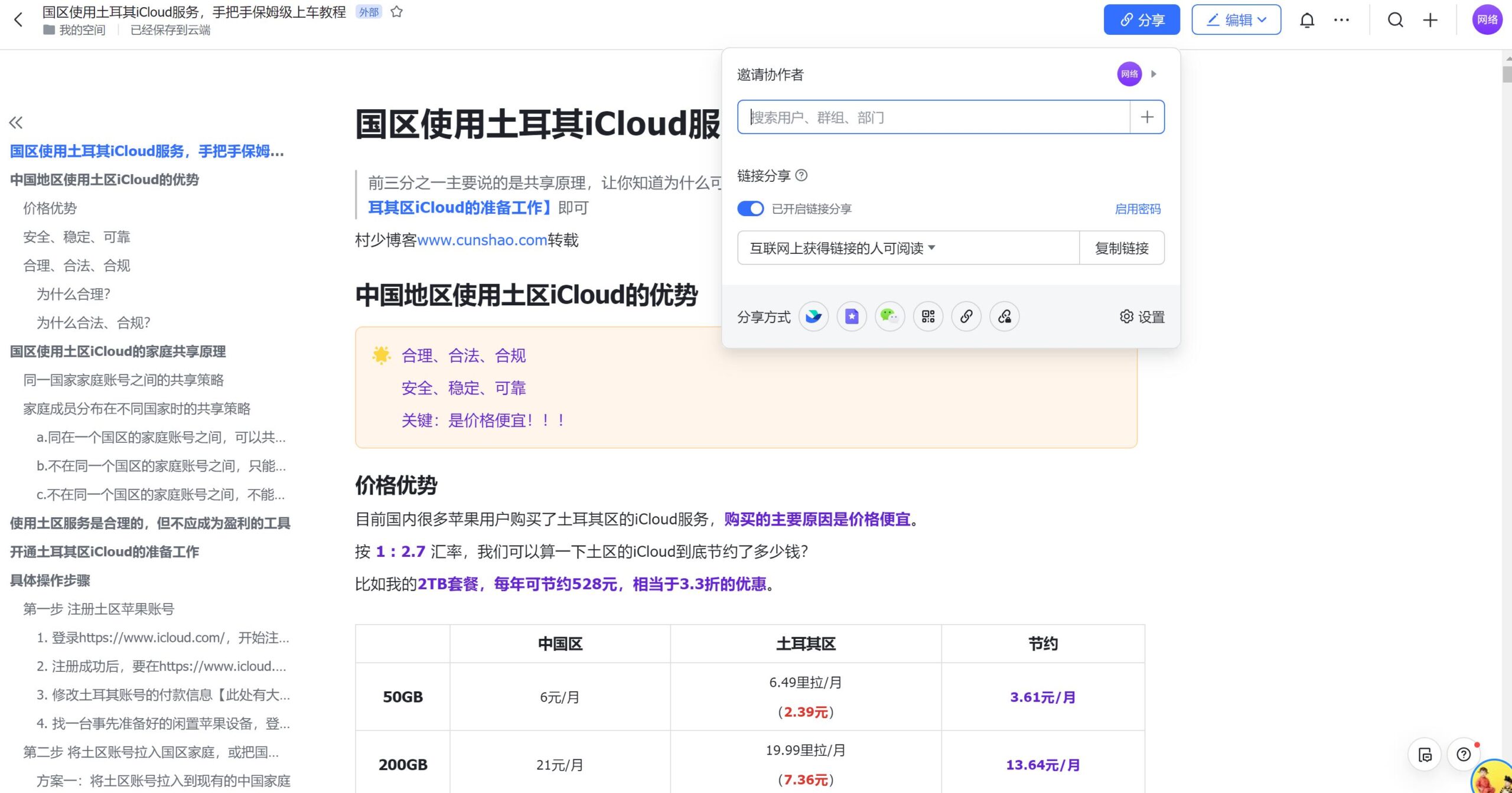Screen dimensions: 1512x793
Task: Open search with the magnifier icon
Action: [1395, 20]
